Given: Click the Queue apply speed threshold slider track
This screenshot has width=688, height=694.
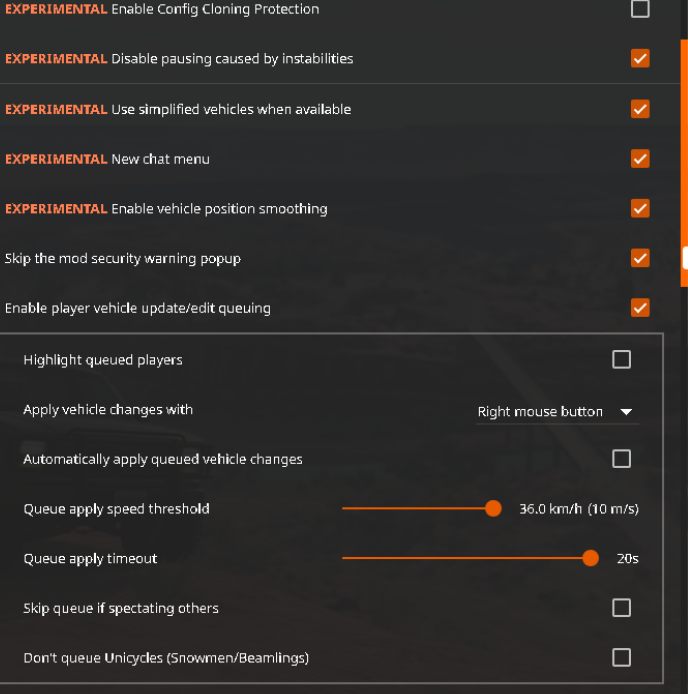Looking at the screenshot, I should [x=421, y=508].
